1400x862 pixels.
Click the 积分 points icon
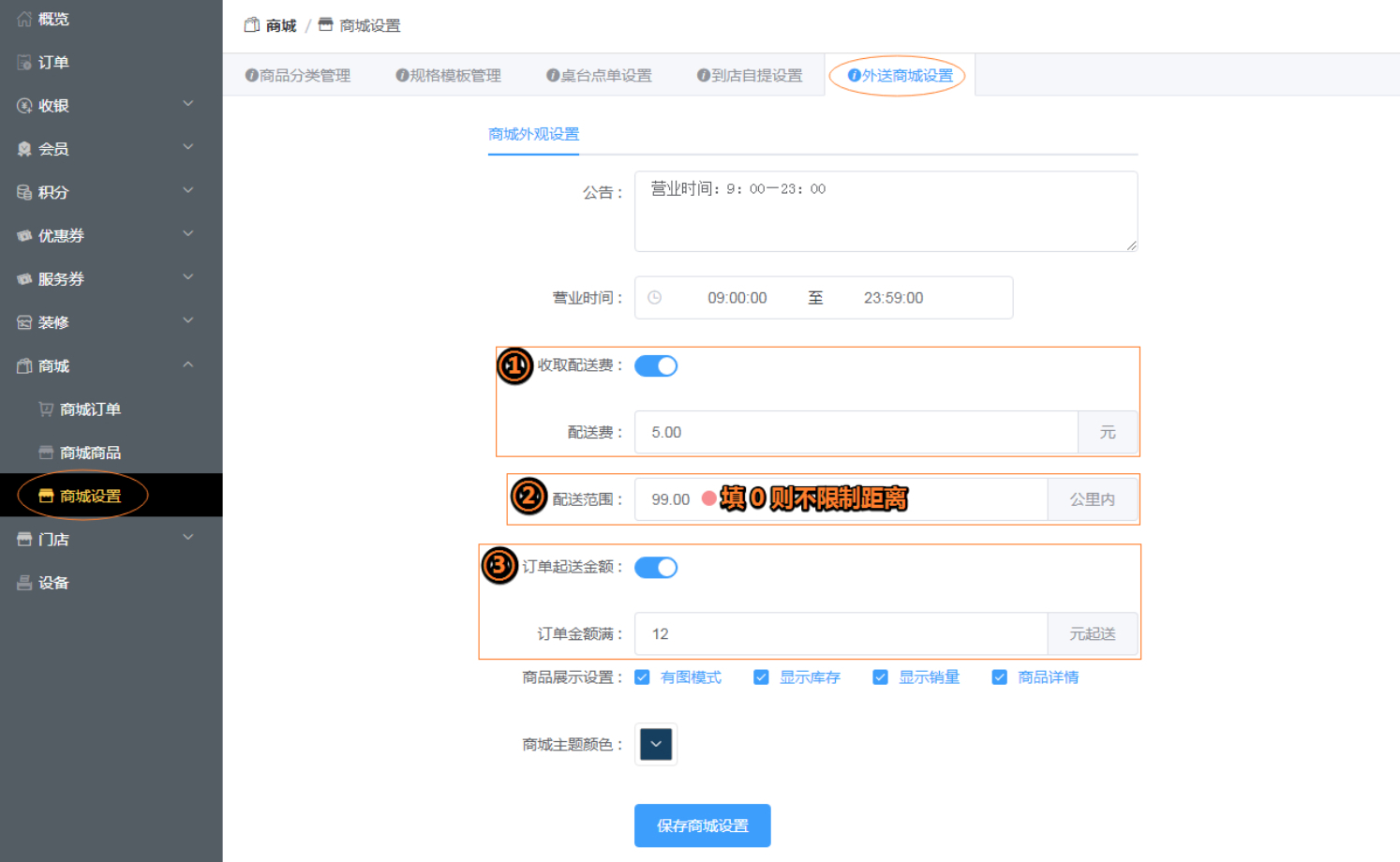click(x=24, y=192)
